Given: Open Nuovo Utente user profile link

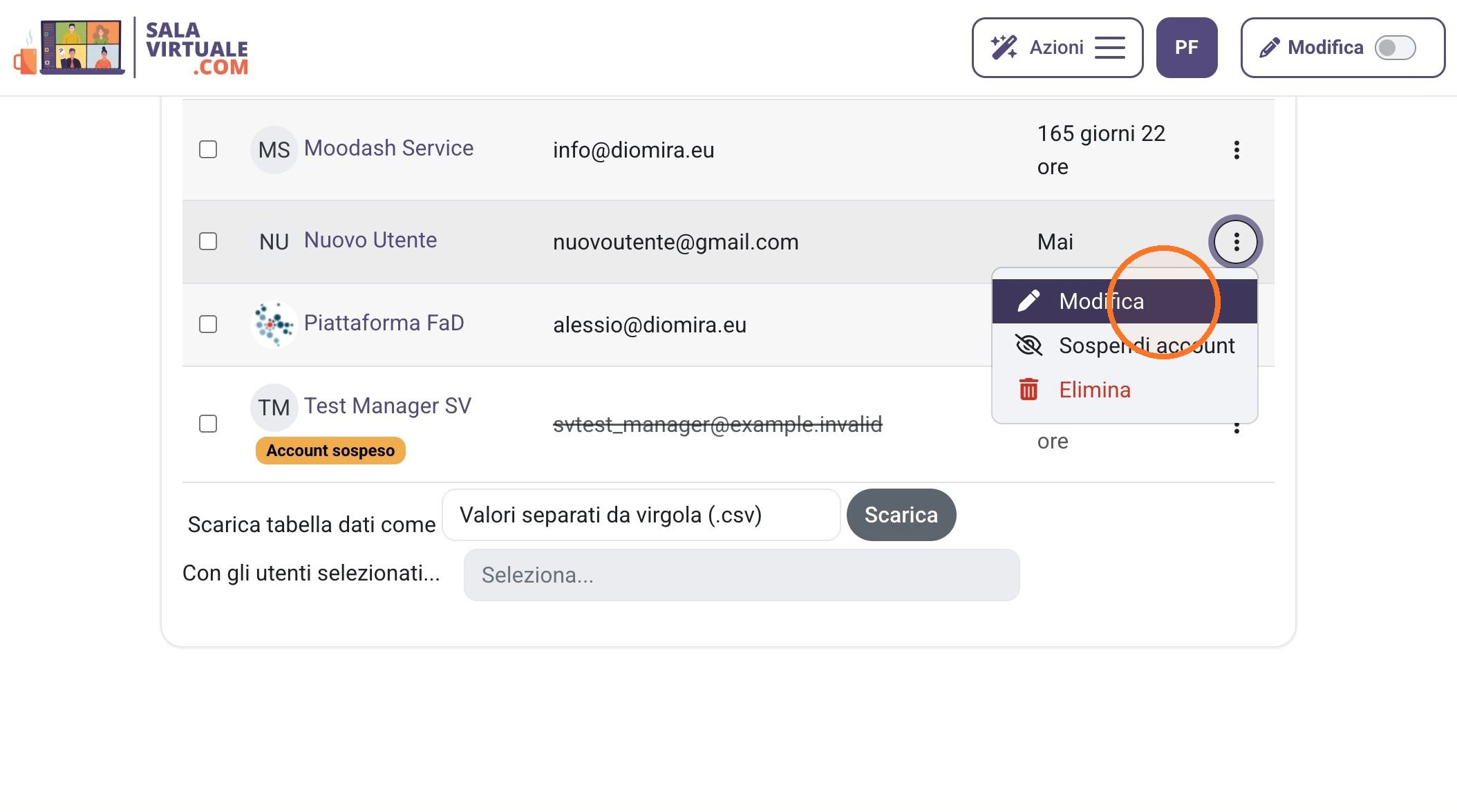Looking at the screenshot, I should point(370,240).
